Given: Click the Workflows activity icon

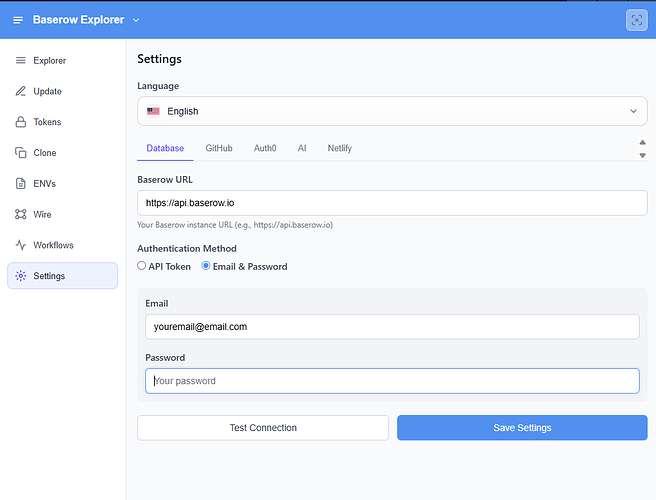Looking at the screenshot, I should coord(21,245).
